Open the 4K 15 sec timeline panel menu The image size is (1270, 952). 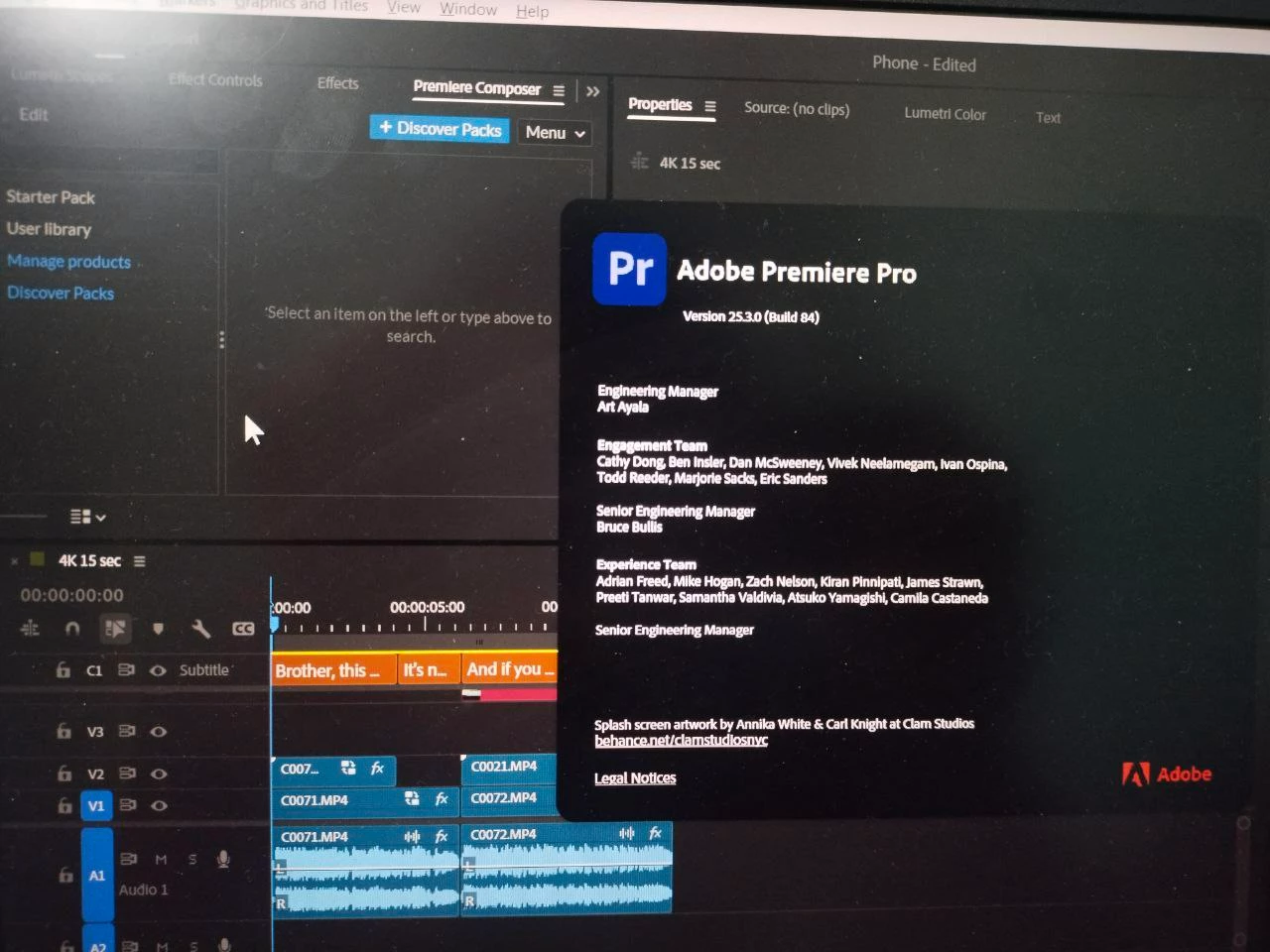pyautogui.click(x=140, y=561)
